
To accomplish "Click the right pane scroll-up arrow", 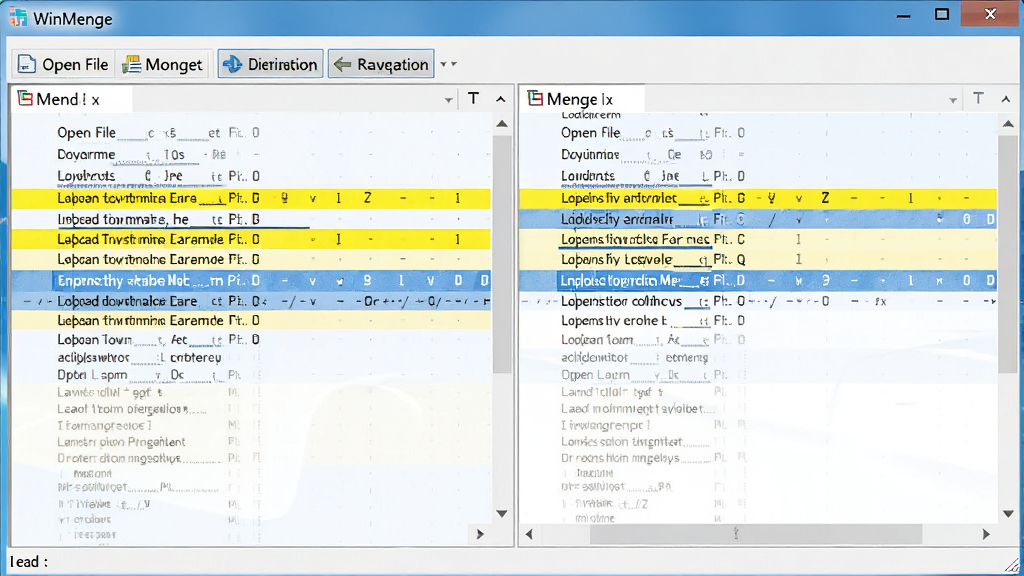I will point(1008,123).
